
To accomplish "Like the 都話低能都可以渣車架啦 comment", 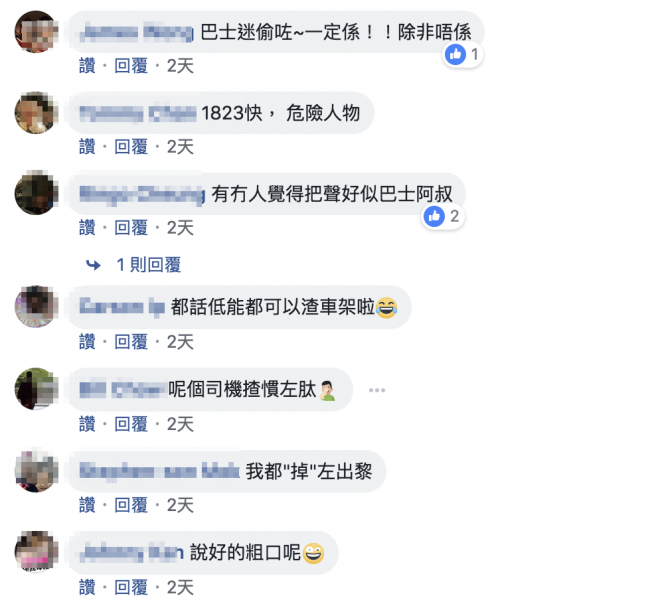I will (87, 342).
